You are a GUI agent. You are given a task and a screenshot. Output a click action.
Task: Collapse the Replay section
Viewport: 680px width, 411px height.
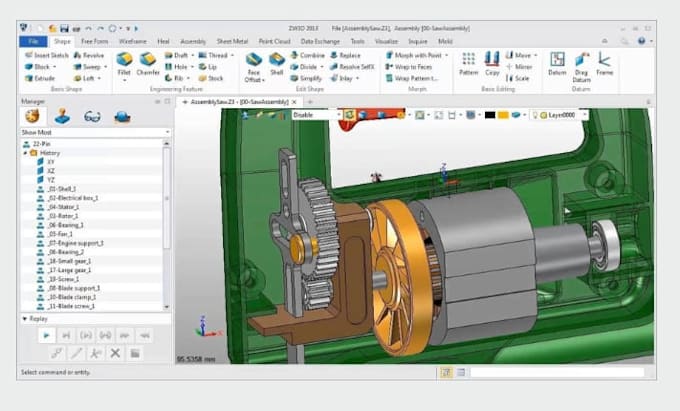25,319
